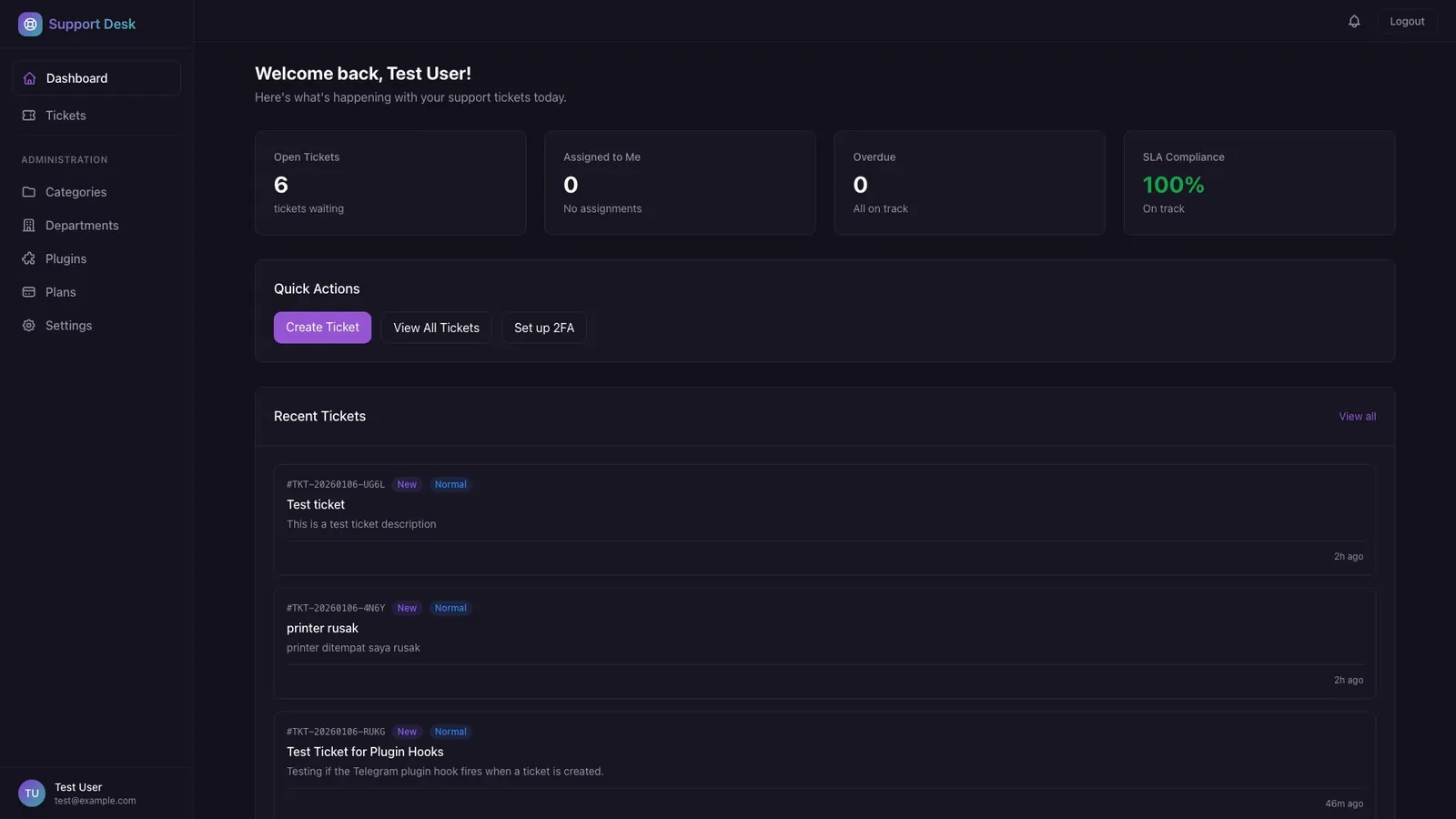The image size is (1456, 819).
Task: Click the Plugins puzzle icon
Action: point(29,258)
